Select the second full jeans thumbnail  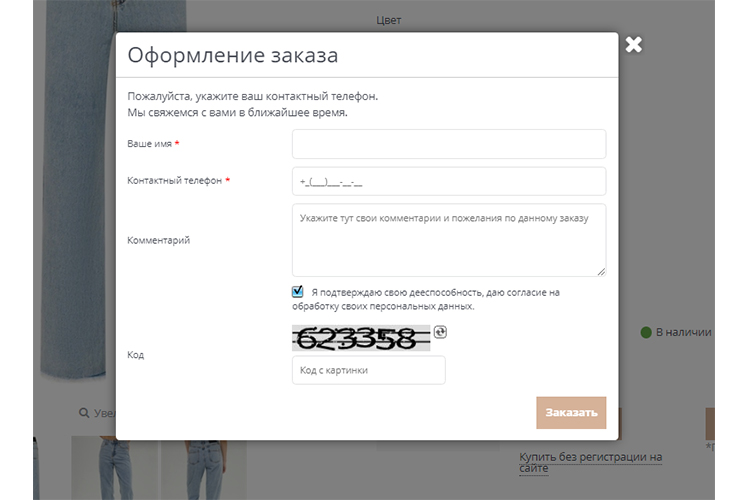pyautogui.click(x=204, y=468)
